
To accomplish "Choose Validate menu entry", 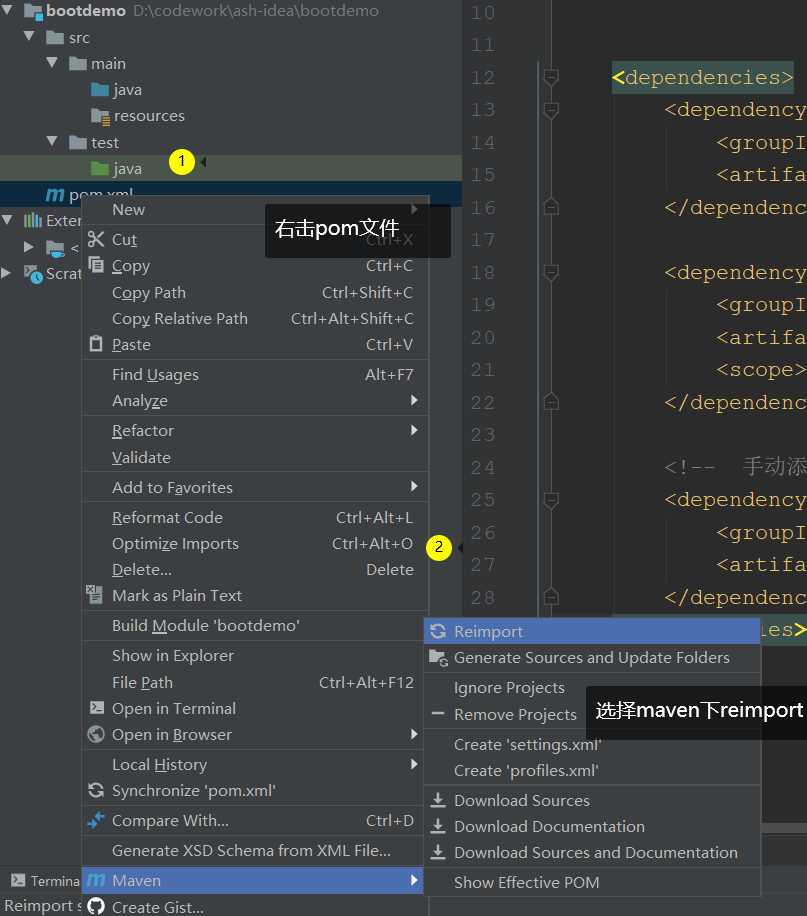I will pyautogui.click(x=255, y=457).
